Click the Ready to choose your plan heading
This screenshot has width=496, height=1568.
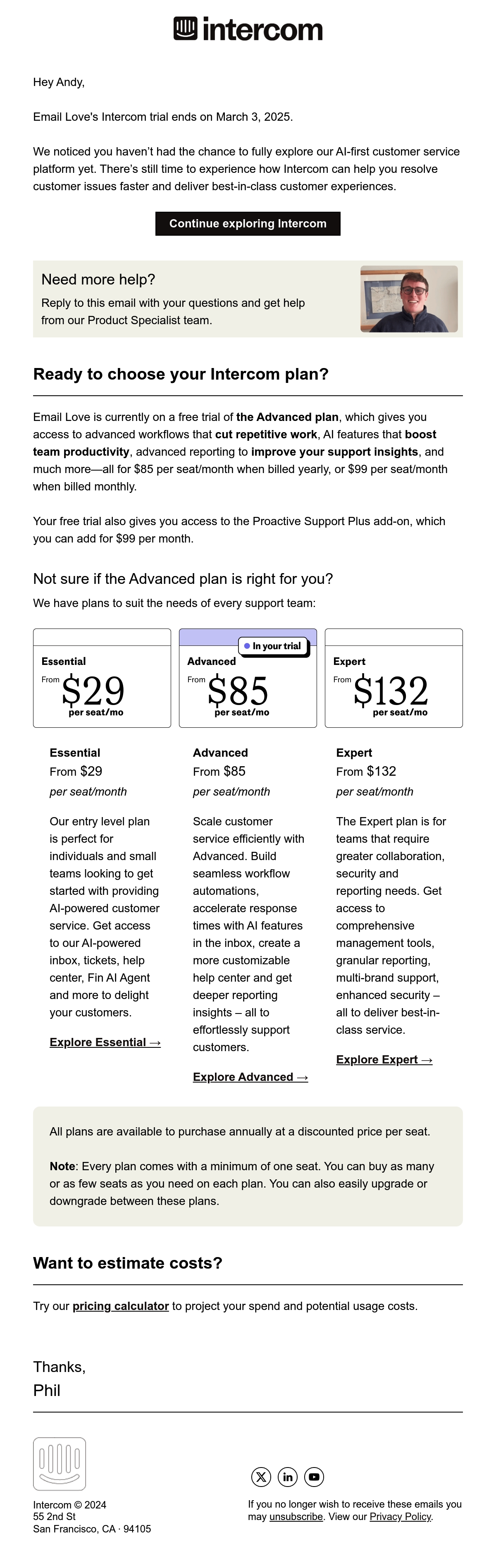181,374
